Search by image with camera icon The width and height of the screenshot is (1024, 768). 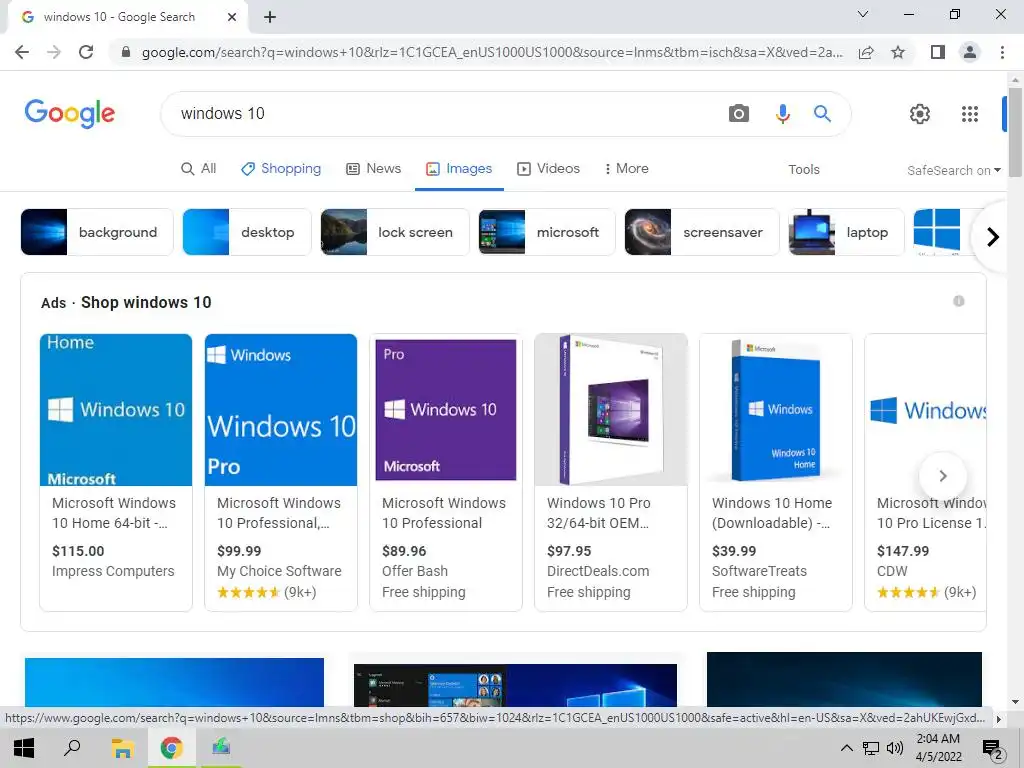click(739, 114)
